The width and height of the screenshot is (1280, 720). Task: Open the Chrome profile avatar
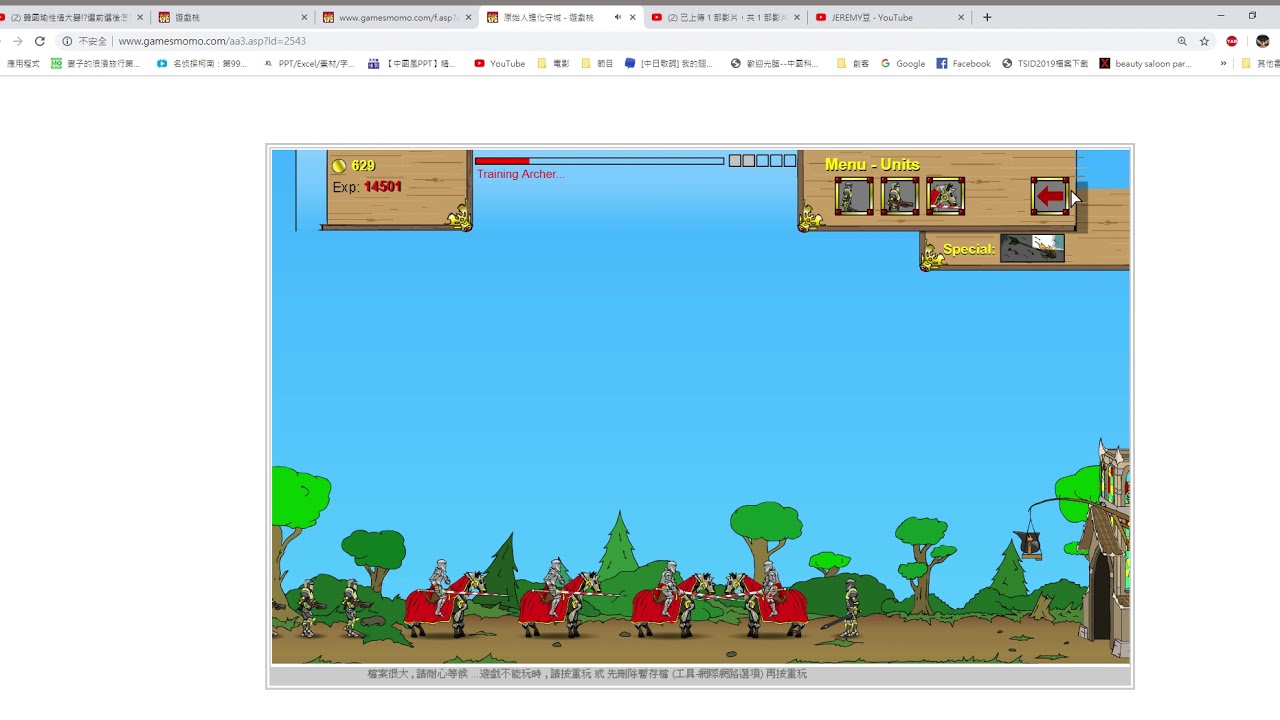coord(1262,41)
